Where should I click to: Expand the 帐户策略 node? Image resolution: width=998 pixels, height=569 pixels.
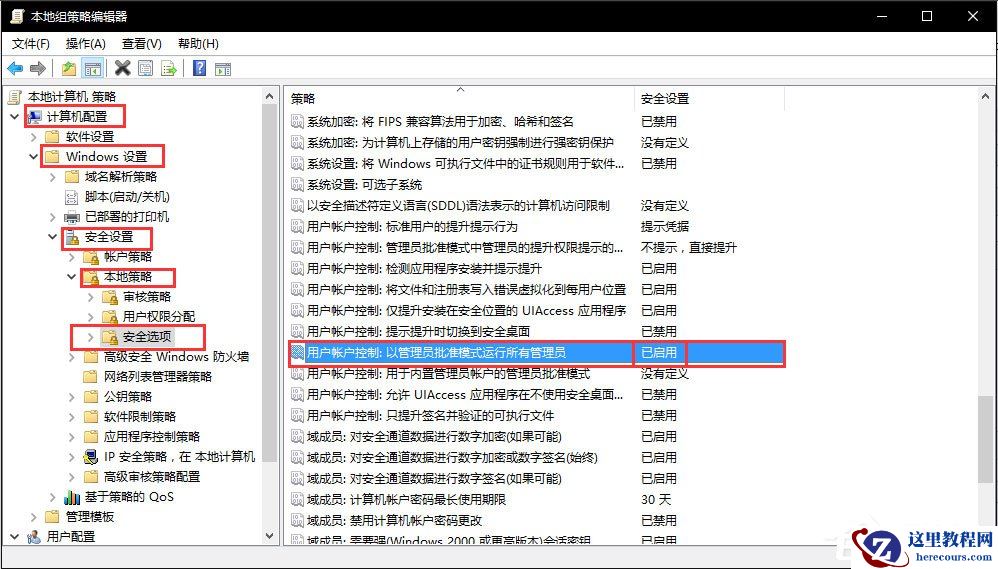(x=72, y=257)
